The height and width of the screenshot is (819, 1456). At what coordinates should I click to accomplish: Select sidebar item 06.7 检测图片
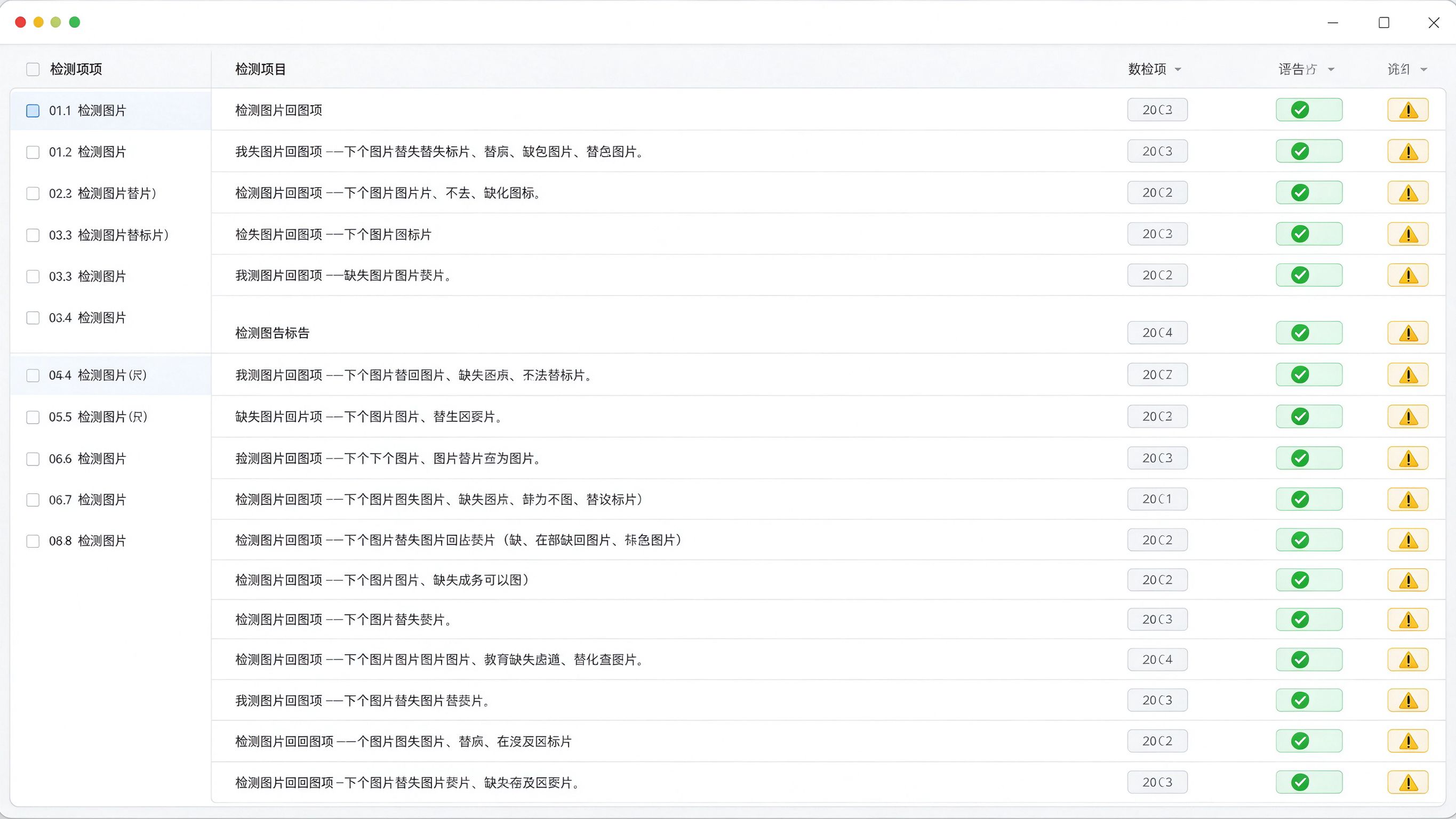pos(110,500)
